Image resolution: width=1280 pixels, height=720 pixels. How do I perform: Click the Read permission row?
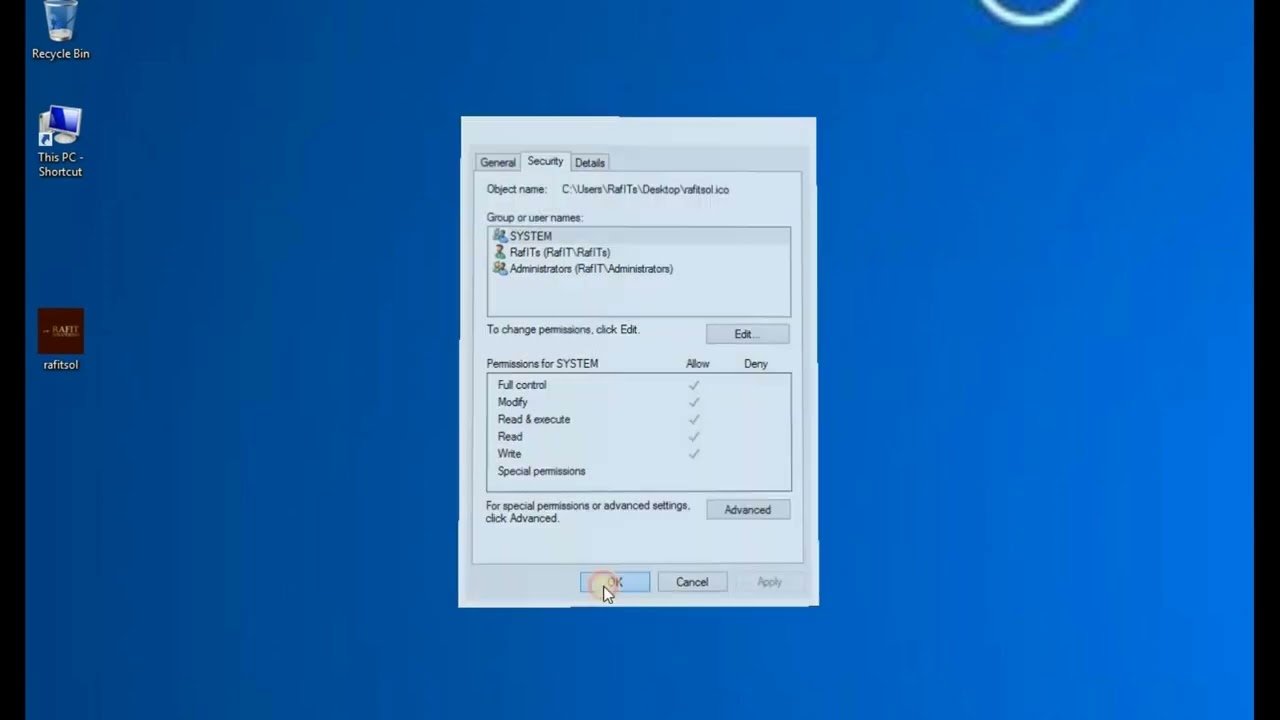pyautogui.click(x=638, y=436)
